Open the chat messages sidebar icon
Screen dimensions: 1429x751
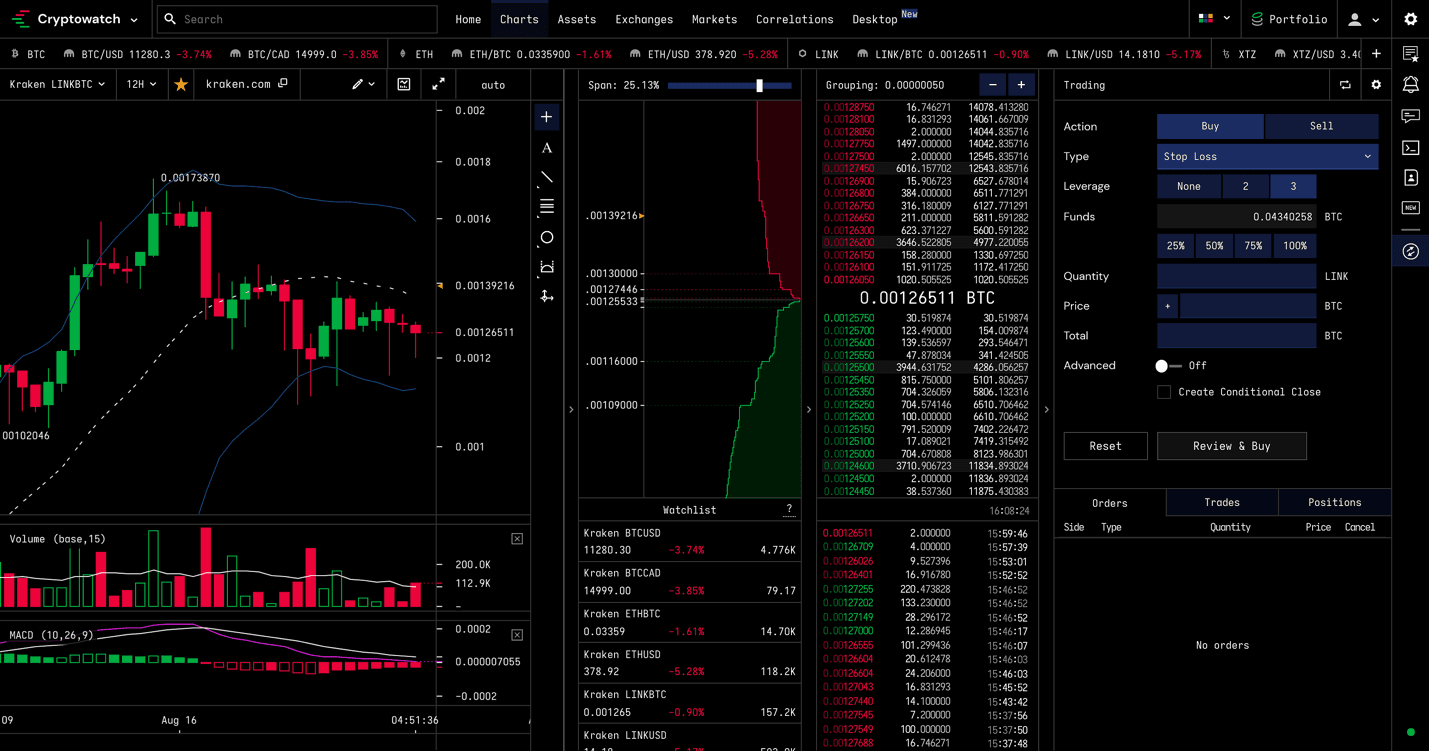[x=1411, y=117]
